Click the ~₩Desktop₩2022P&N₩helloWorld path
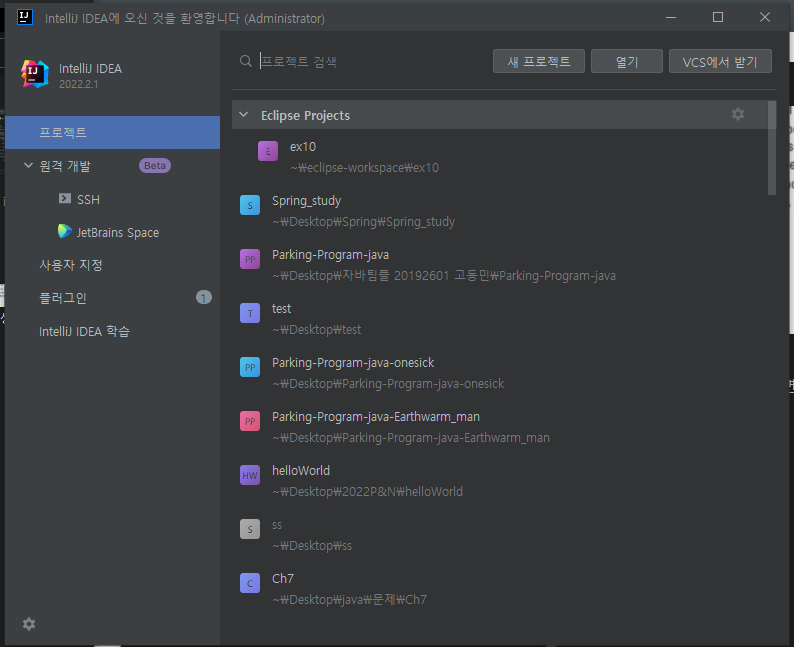This screenshot has width=794, height=647. (367, 492)
